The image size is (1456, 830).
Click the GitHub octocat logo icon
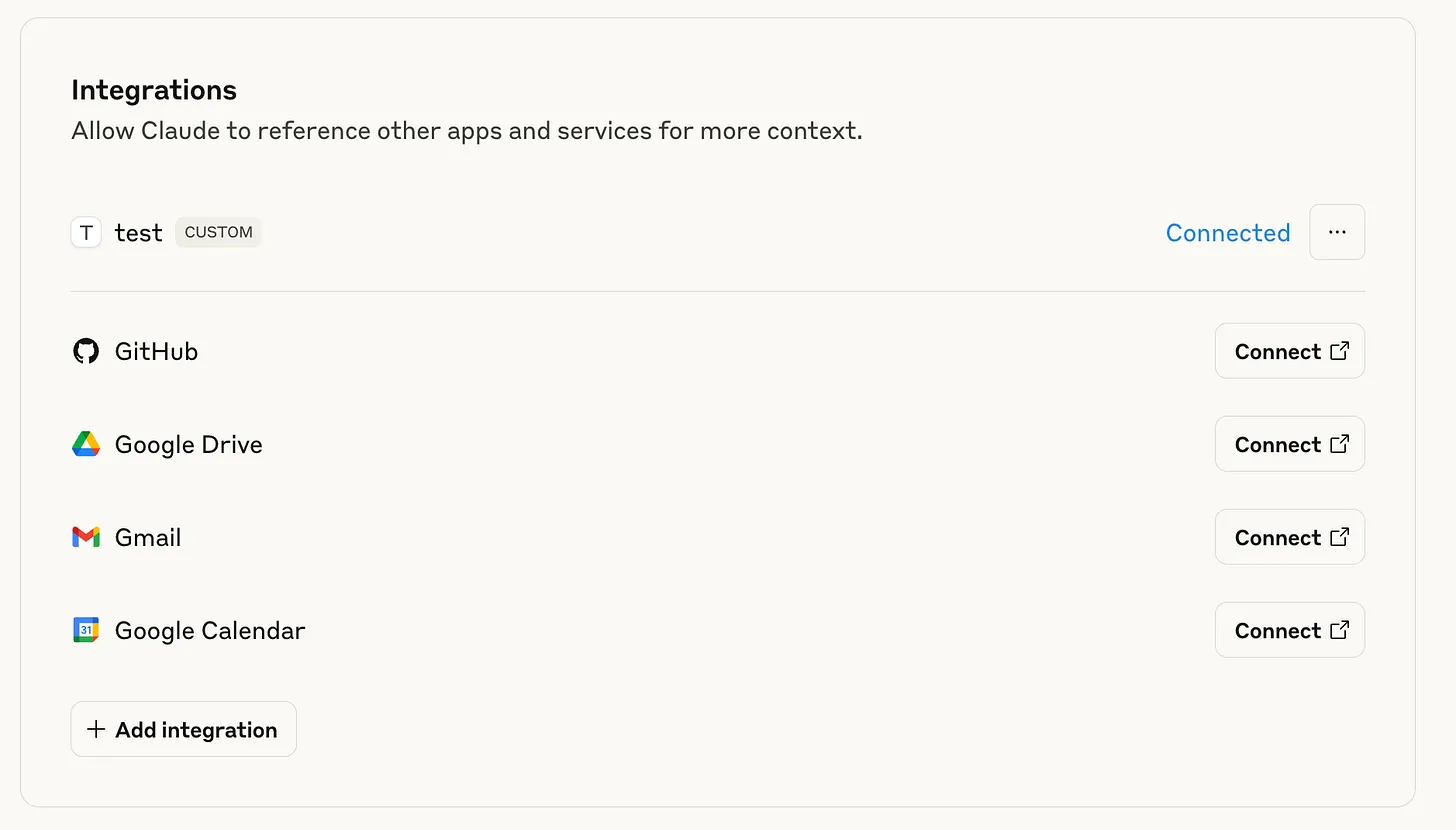pos(86,351)
